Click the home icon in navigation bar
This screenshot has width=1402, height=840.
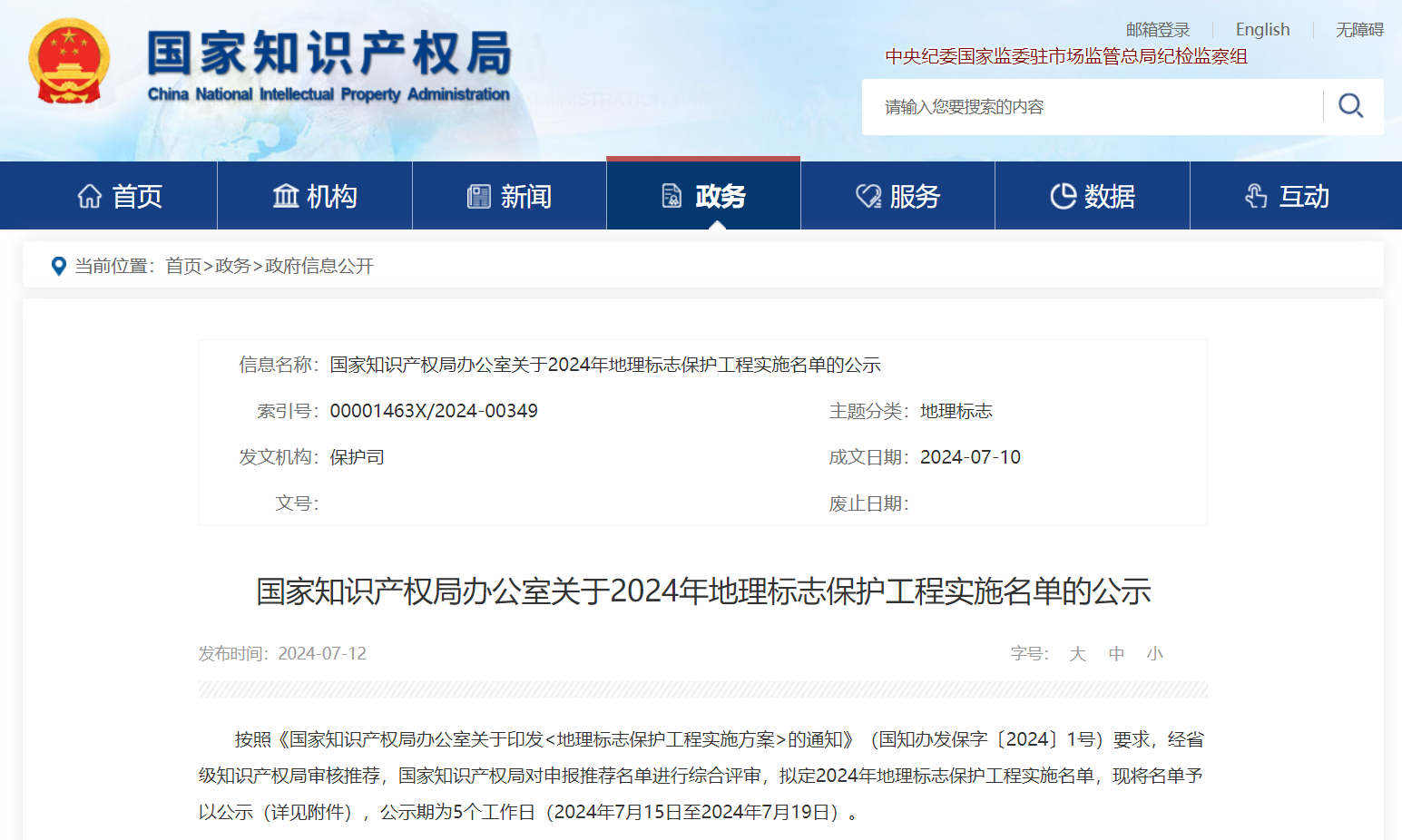pos(90,196)
